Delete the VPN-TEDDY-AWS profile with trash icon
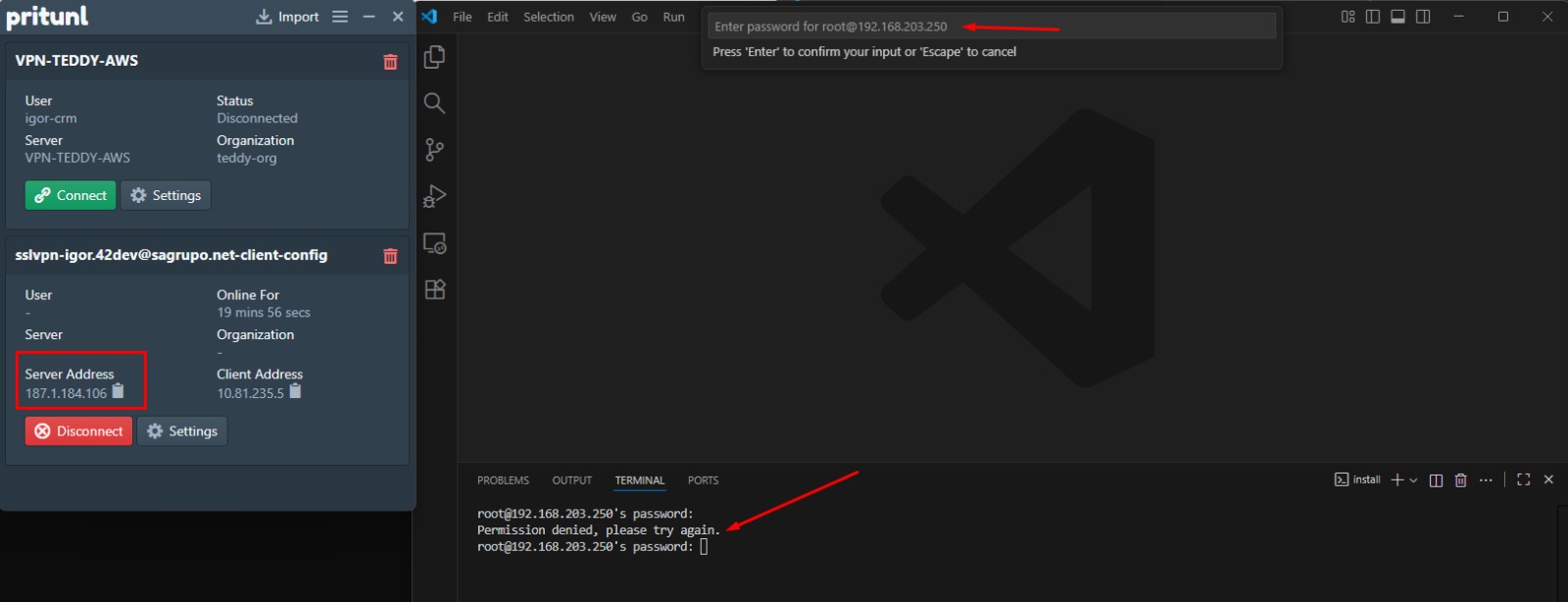This screenshot has height=602, width=1568. click(390, 62)
